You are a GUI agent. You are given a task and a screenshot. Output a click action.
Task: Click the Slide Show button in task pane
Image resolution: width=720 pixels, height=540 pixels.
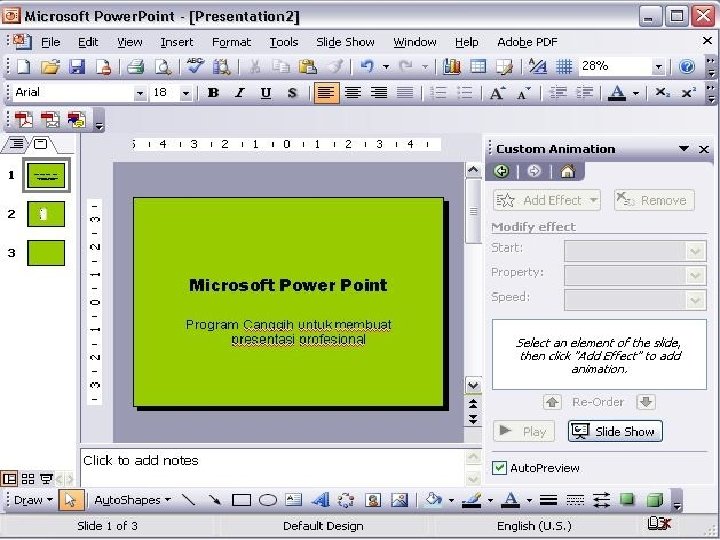coord(615,431)
